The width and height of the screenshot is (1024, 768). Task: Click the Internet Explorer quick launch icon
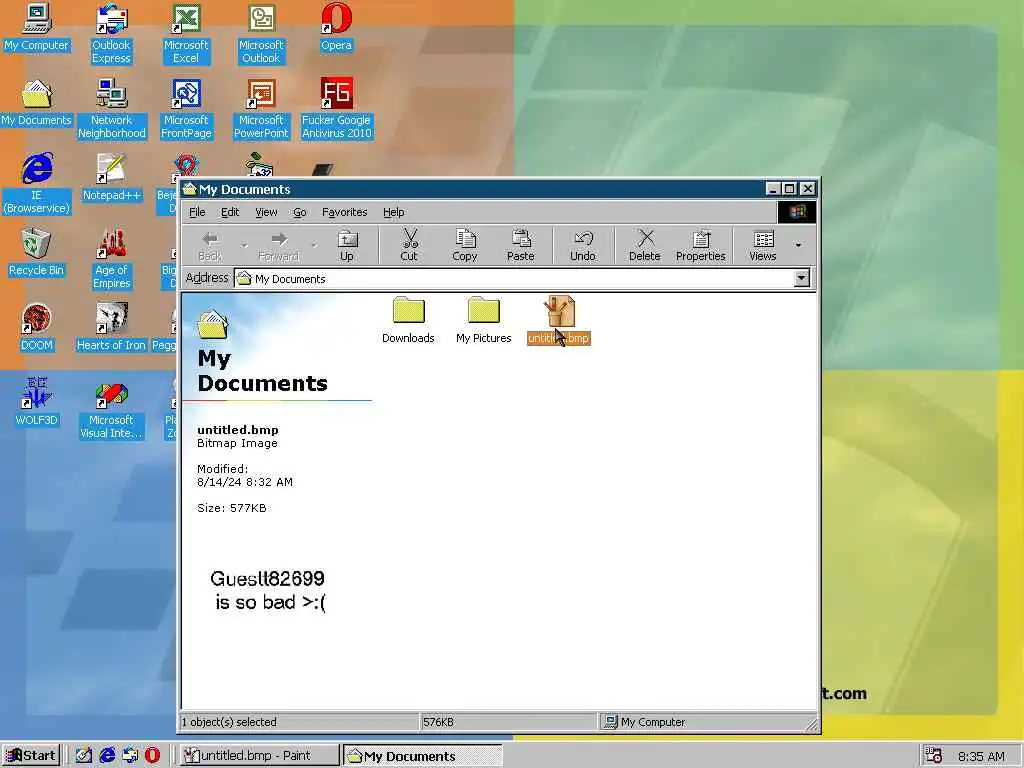click(107, 756)
